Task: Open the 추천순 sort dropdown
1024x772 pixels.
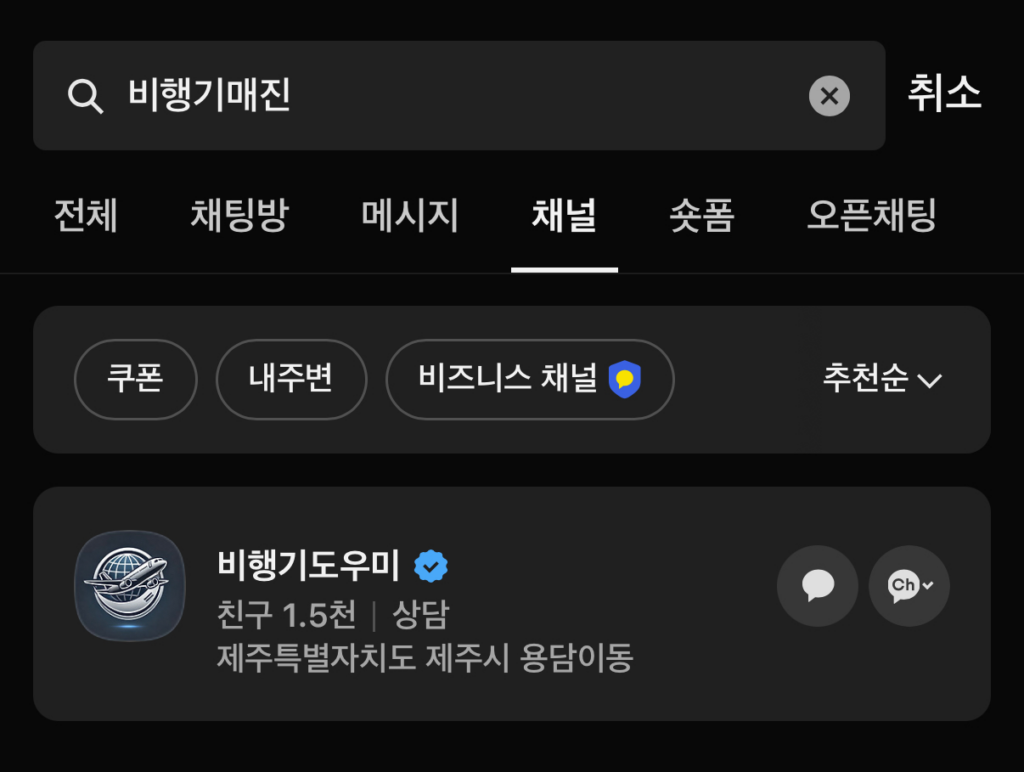Action: 882,378
